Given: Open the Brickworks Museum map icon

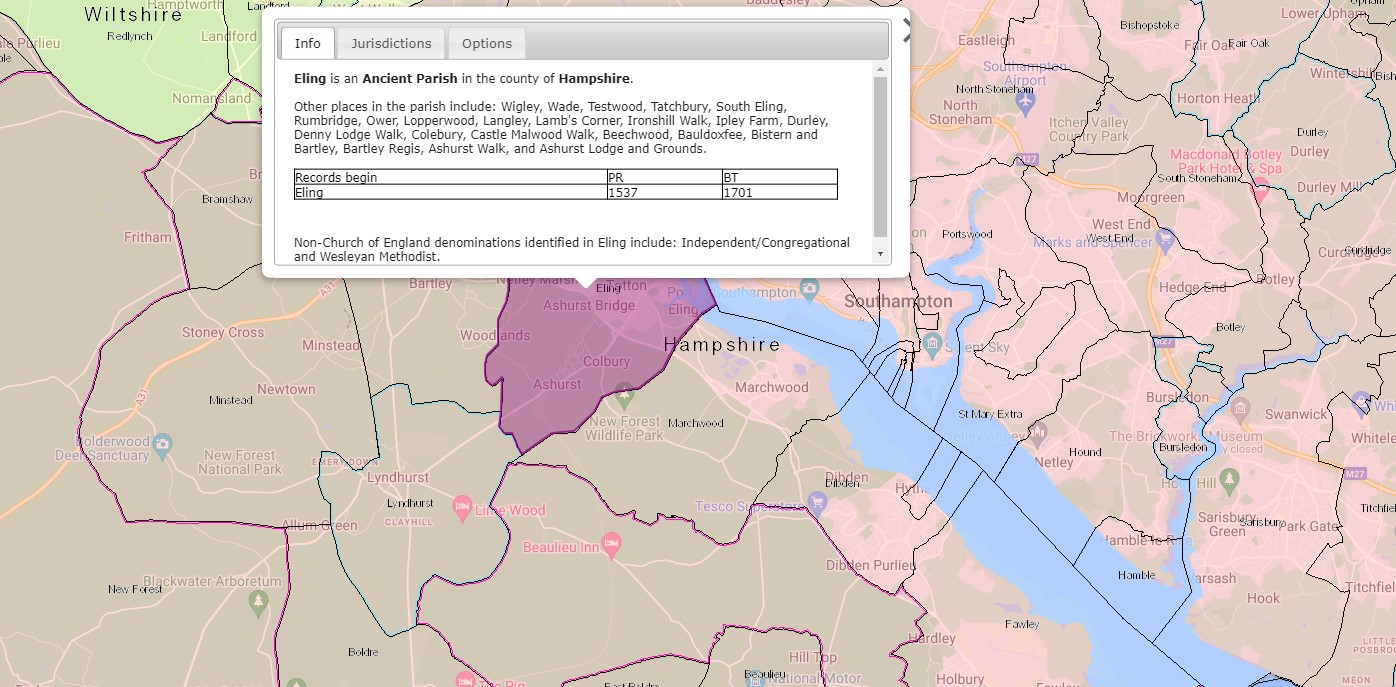Looking at the screenshot, I should click(1241, 409).
